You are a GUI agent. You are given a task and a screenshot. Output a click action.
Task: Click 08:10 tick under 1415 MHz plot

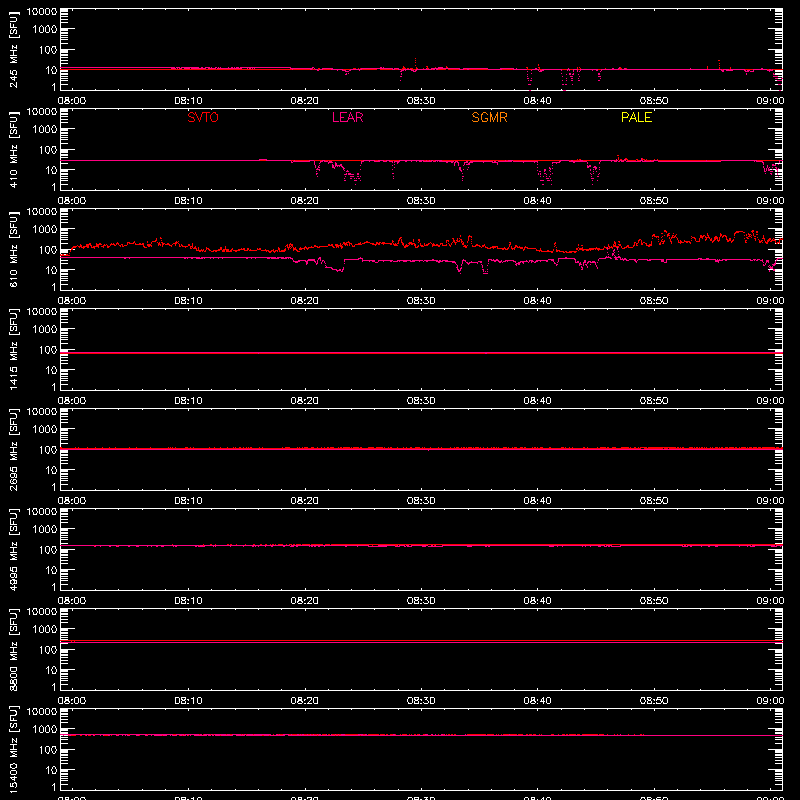tap(188, 401)
